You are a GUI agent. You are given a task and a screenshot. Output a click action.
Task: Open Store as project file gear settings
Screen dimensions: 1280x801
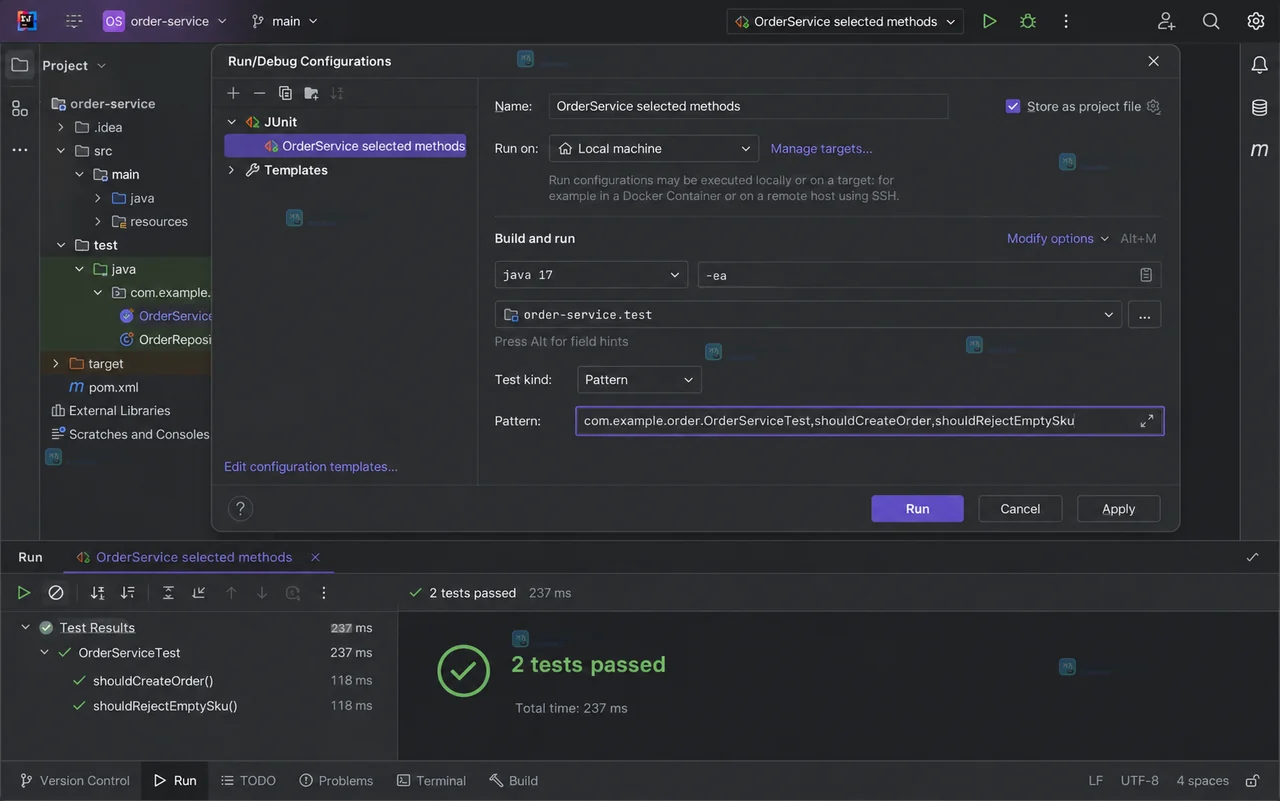pyautogui.click(x=1153, y=106)
